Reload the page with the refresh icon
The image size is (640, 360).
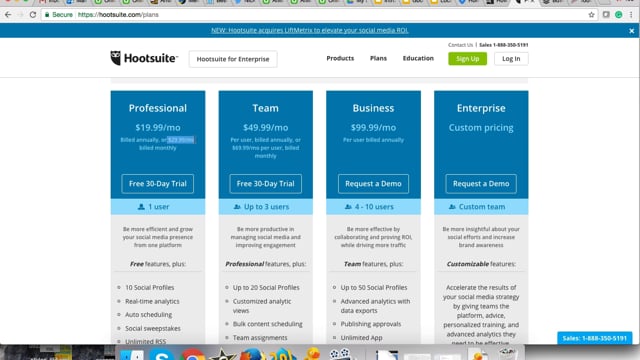click(33, 15)
